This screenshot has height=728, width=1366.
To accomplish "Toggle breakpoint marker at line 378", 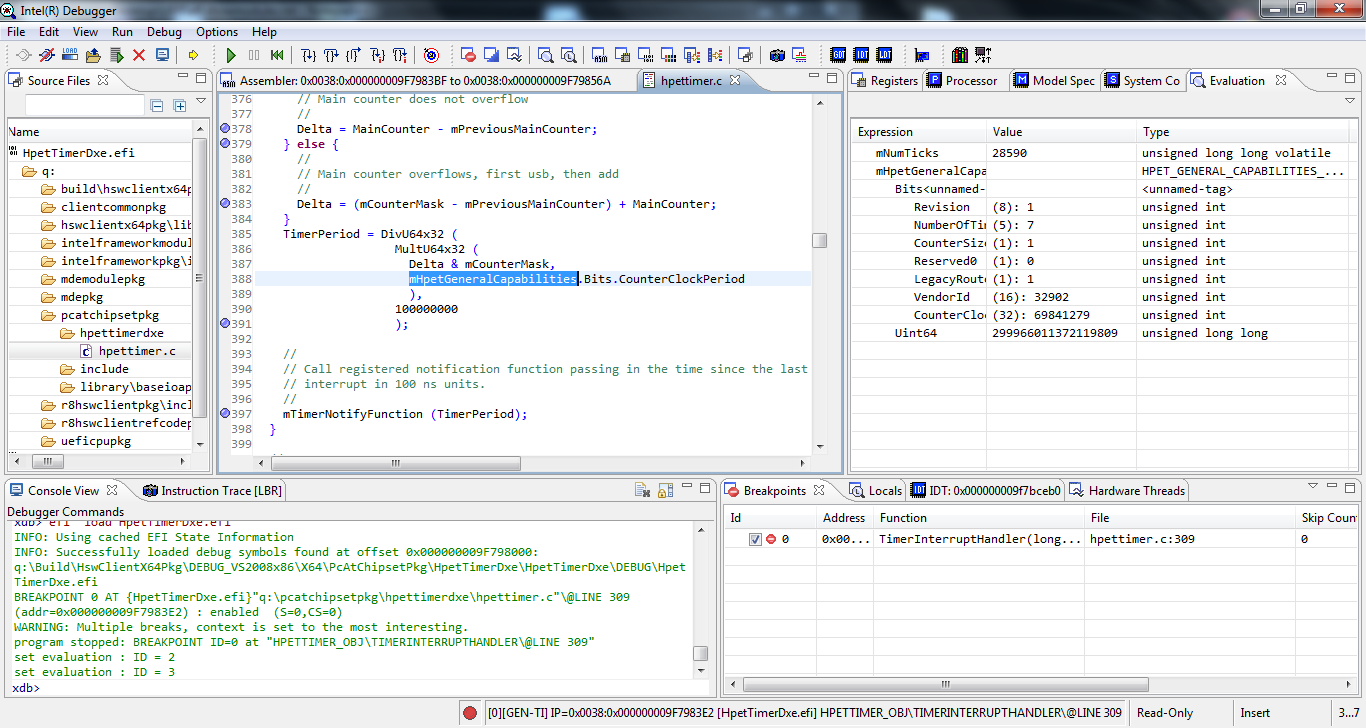I will [225, 129].
